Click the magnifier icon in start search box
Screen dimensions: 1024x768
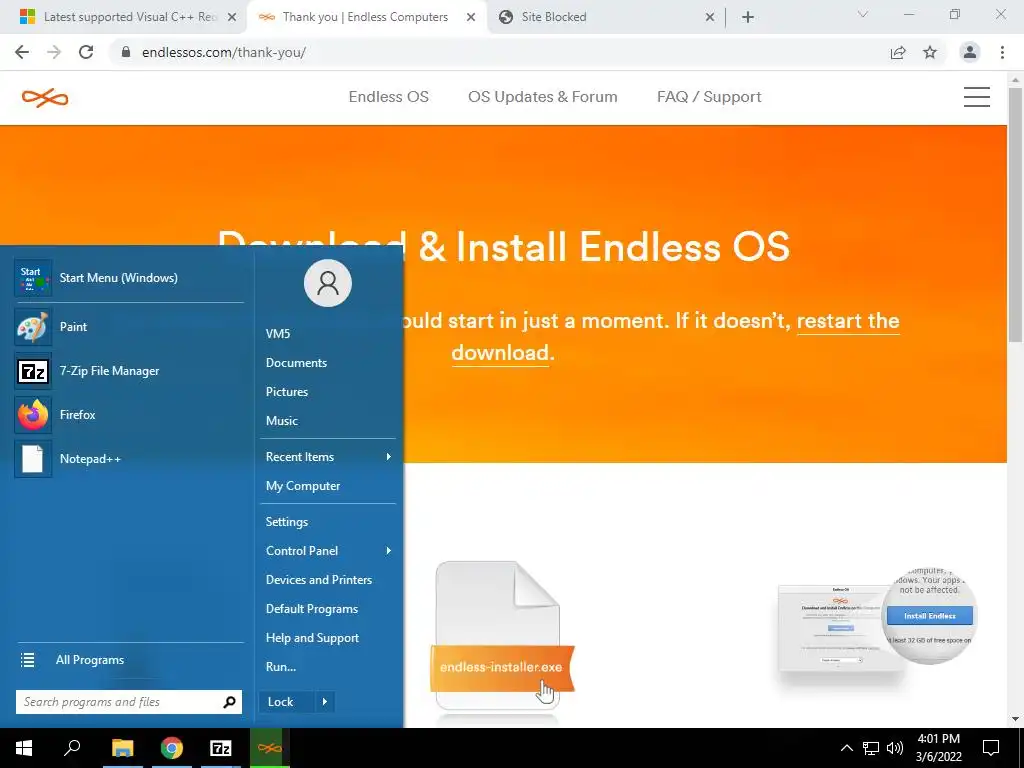coord(229,702)
